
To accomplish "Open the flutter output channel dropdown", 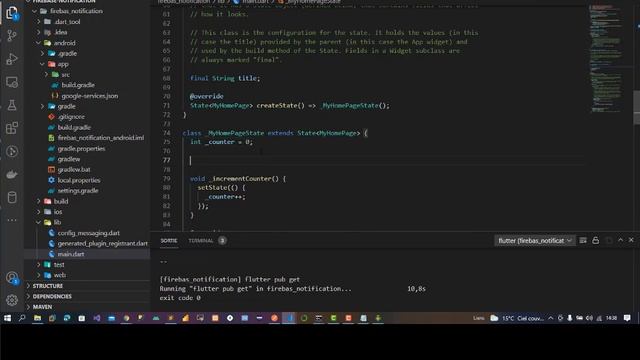I will pos(535,241).
